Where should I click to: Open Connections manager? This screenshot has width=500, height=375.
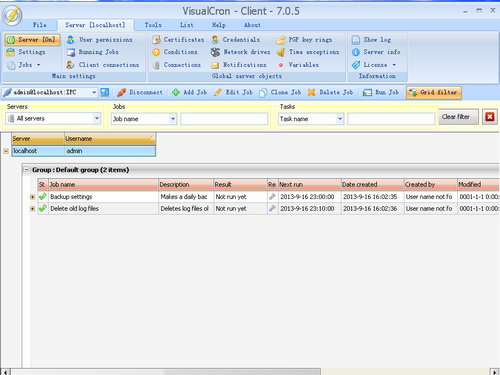[176, 65]
